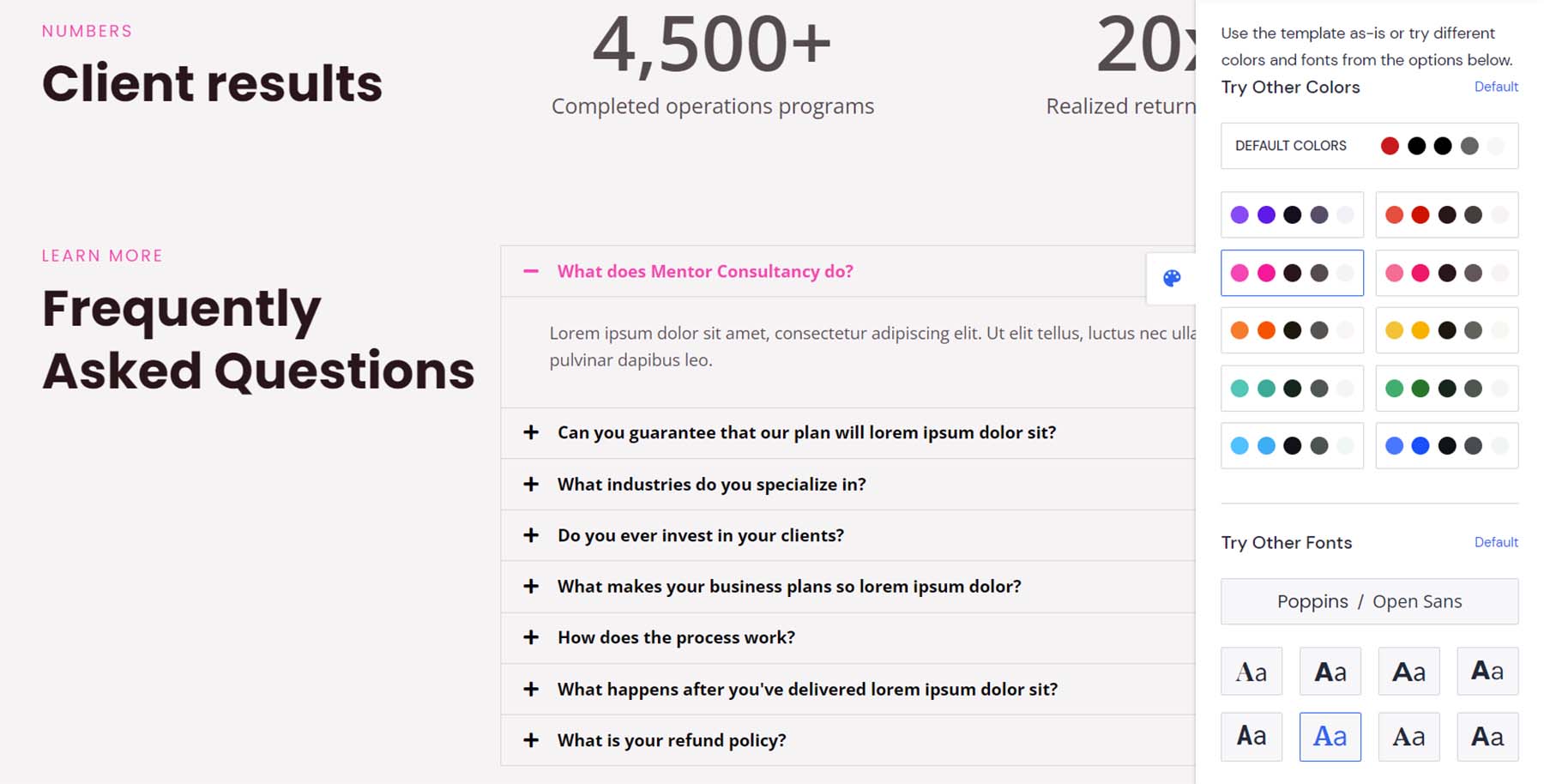Click the blue paint palette icon
This screenshot has width=1544, height=784.
(1172, 278)
